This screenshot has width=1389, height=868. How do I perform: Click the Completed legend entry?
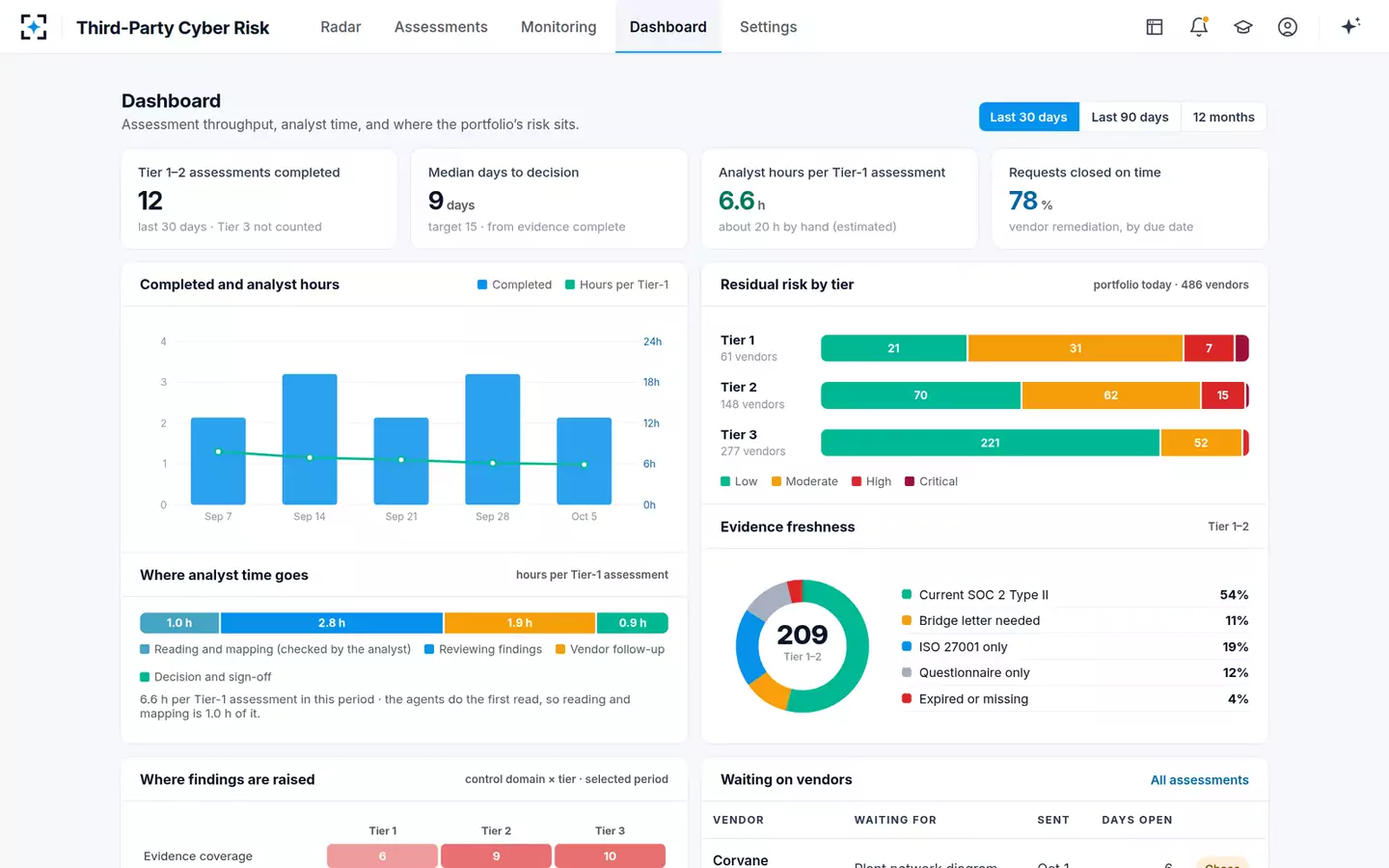point(515,285)
